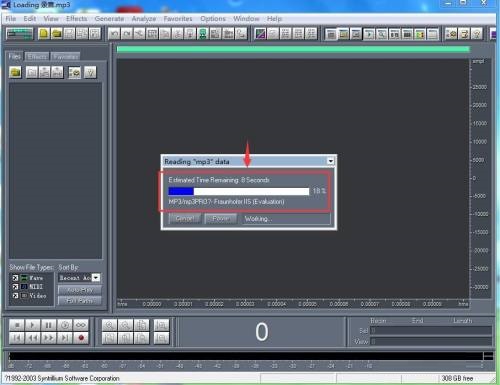Toggle the MIDI file type checkbox
500x385 pixels.
click(15, 287)
